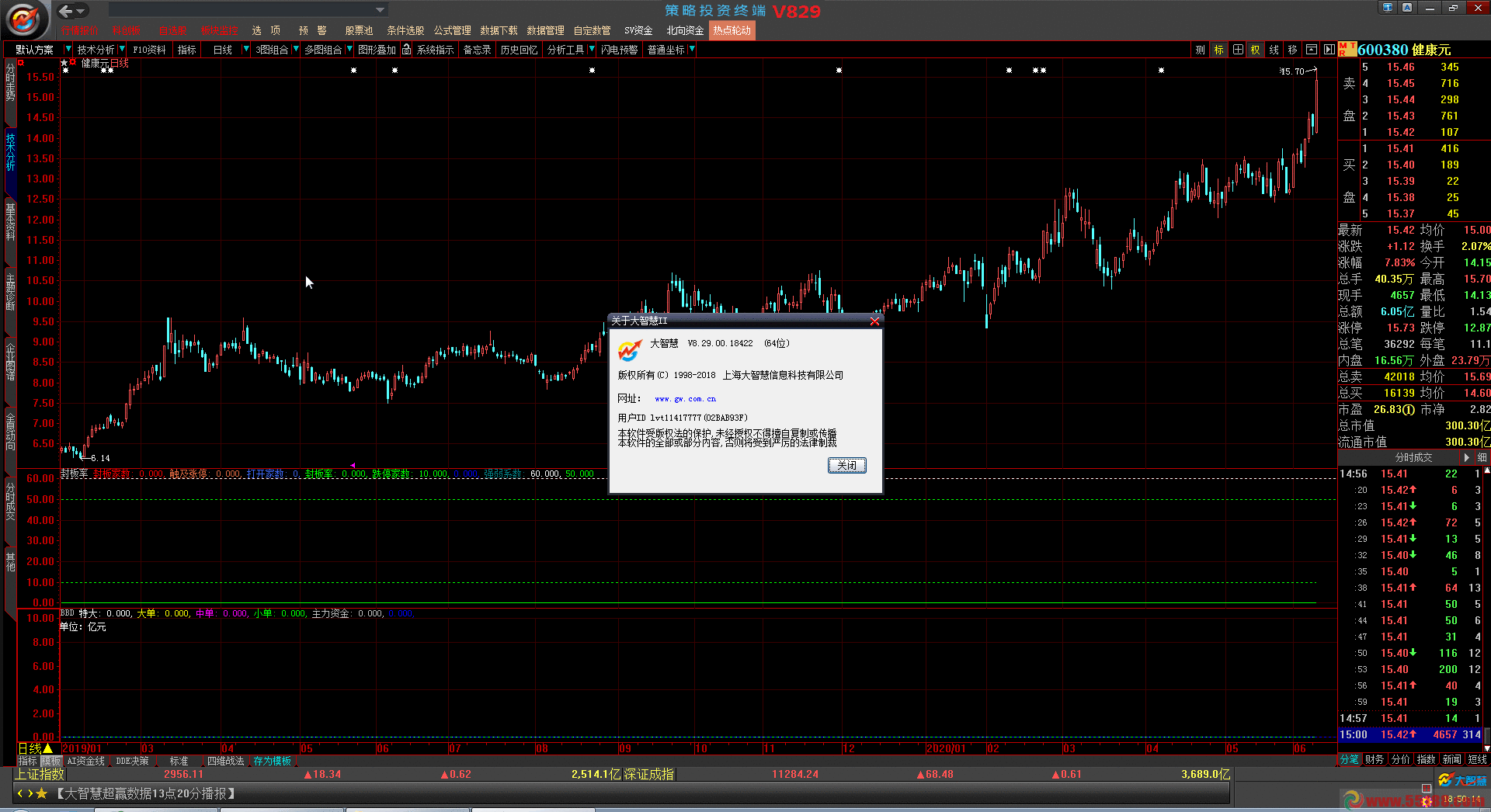
Task: Click the 日线 period label with the triangle
Action: (x=35, y=748)
